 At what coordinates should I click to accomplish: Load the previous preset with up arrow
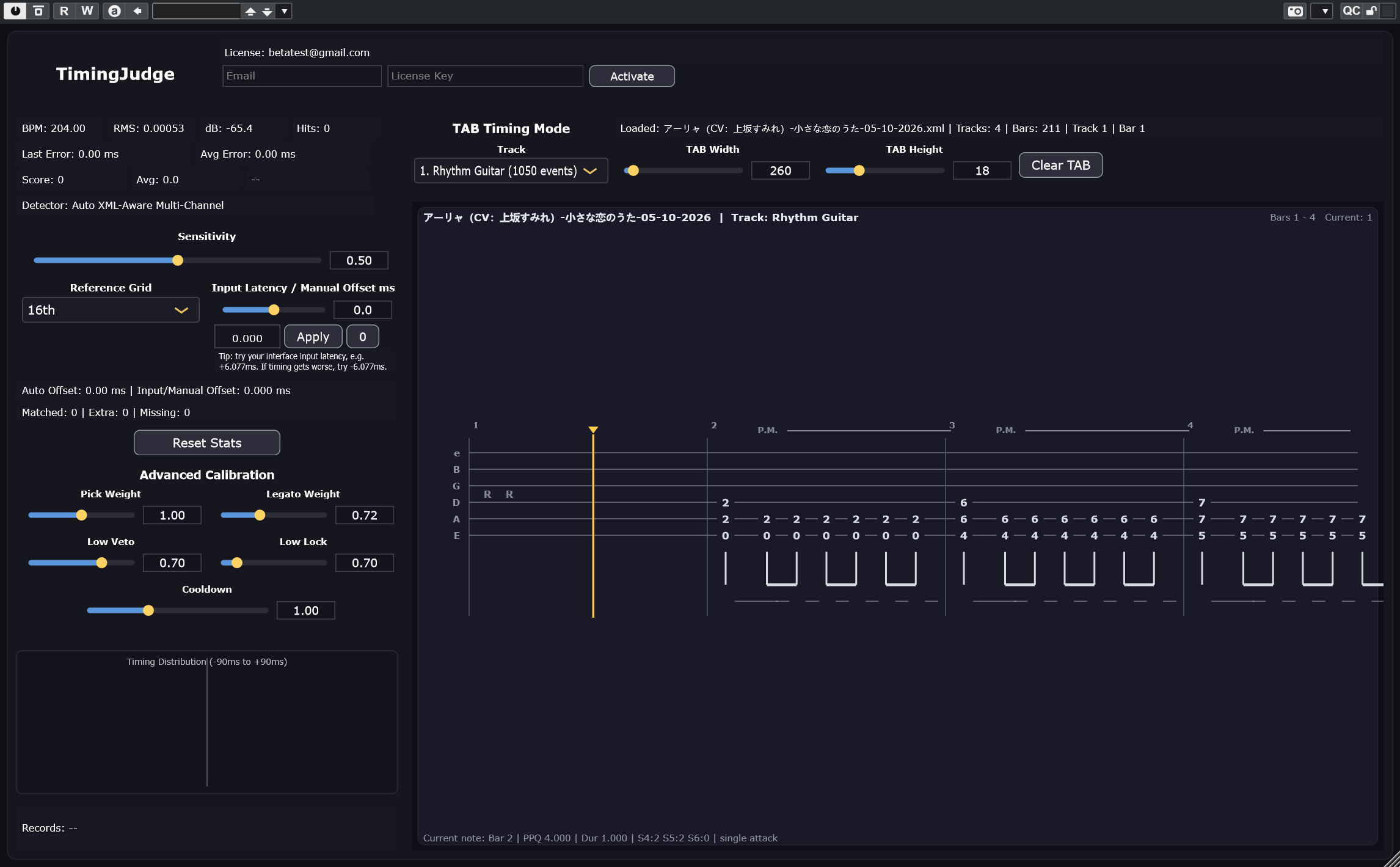[250, 11]
